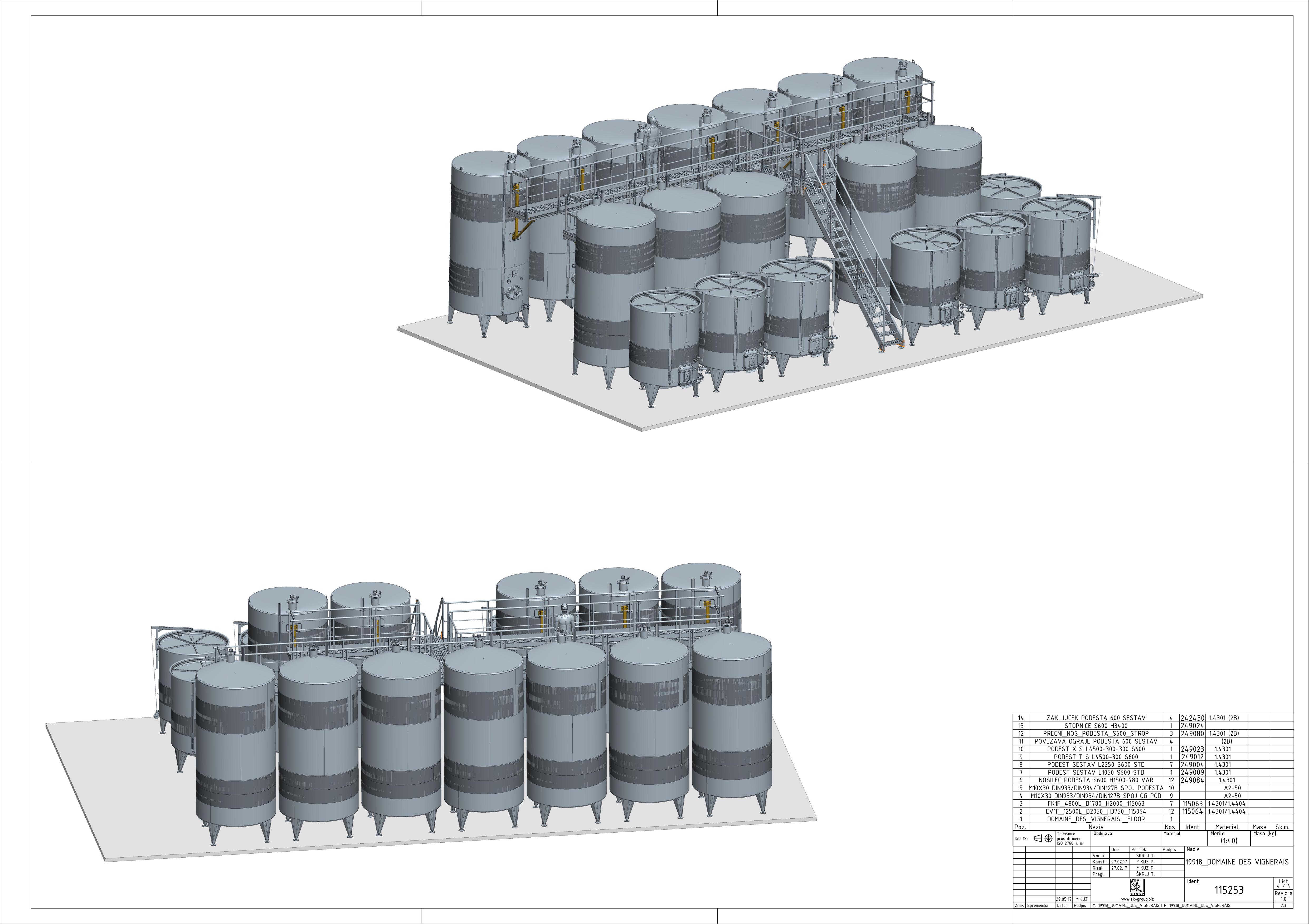1309x924 pixels.
Task: Select row M10X30 DIN933/DIN934/DIN127B SPOJ PODESTA
Action: pos(1153,788)
